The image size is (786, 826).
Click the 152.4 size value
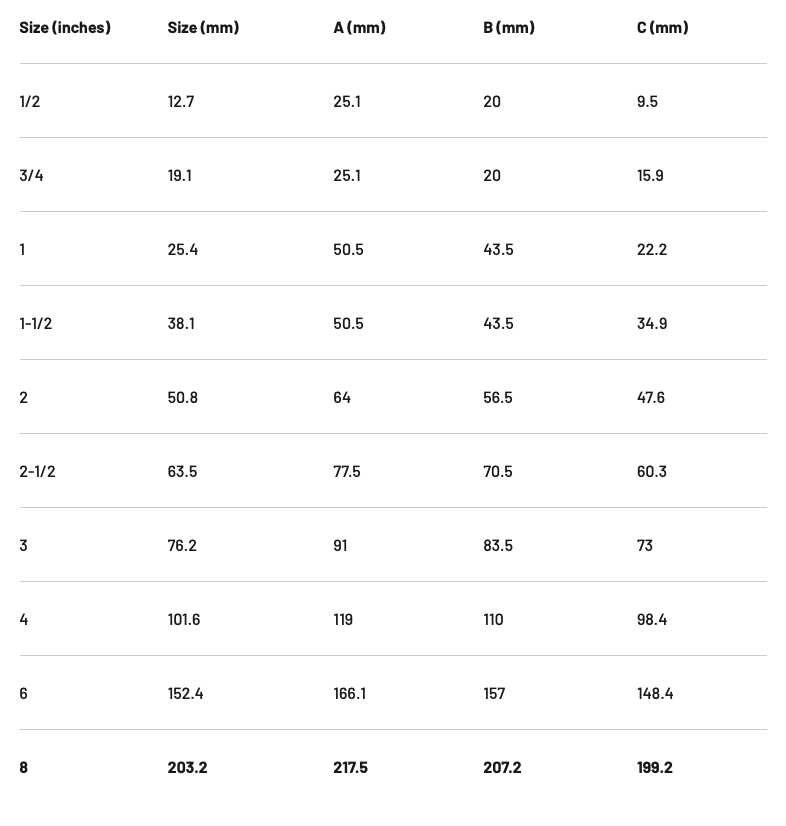coord(185,693)
